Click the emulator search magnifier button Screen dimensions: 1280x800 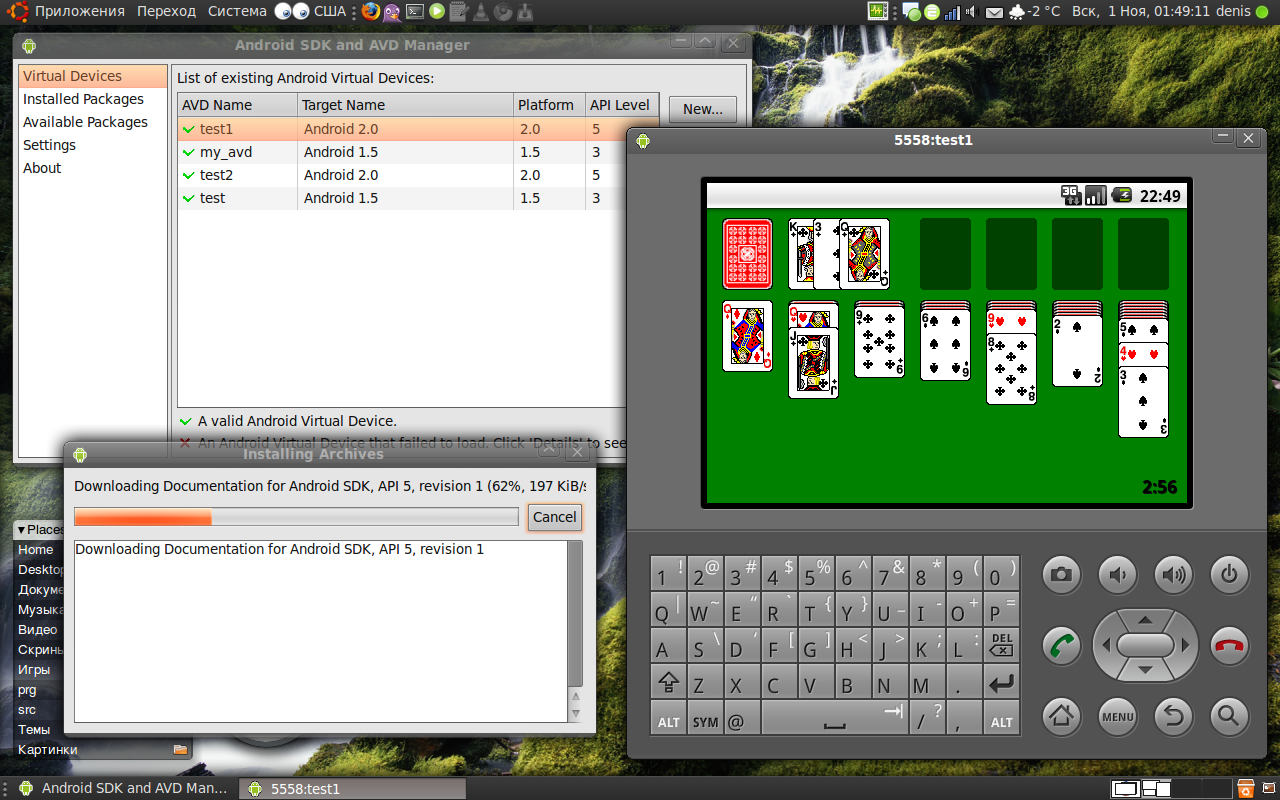[x=1229, y=716]
